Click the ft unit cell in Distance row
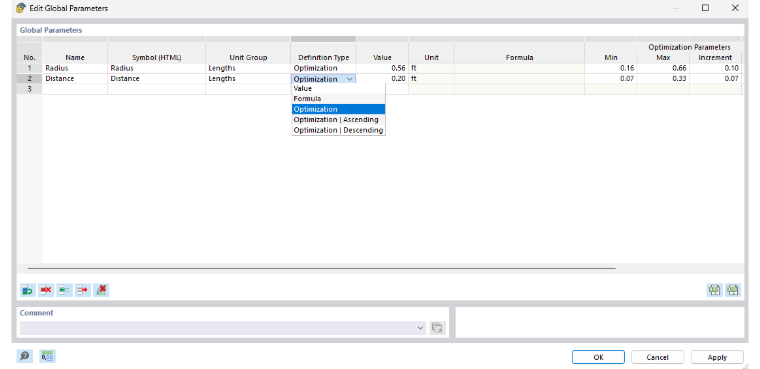This screenshot has height=369, width=760. click(x=431, y=78)
